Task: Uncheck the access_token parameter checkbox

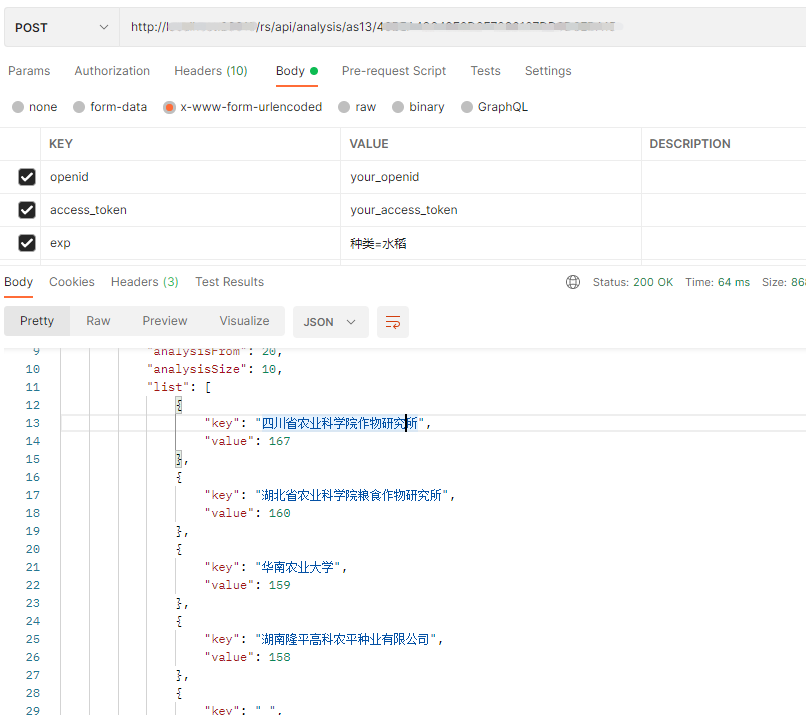Action: tap(27, 210)
